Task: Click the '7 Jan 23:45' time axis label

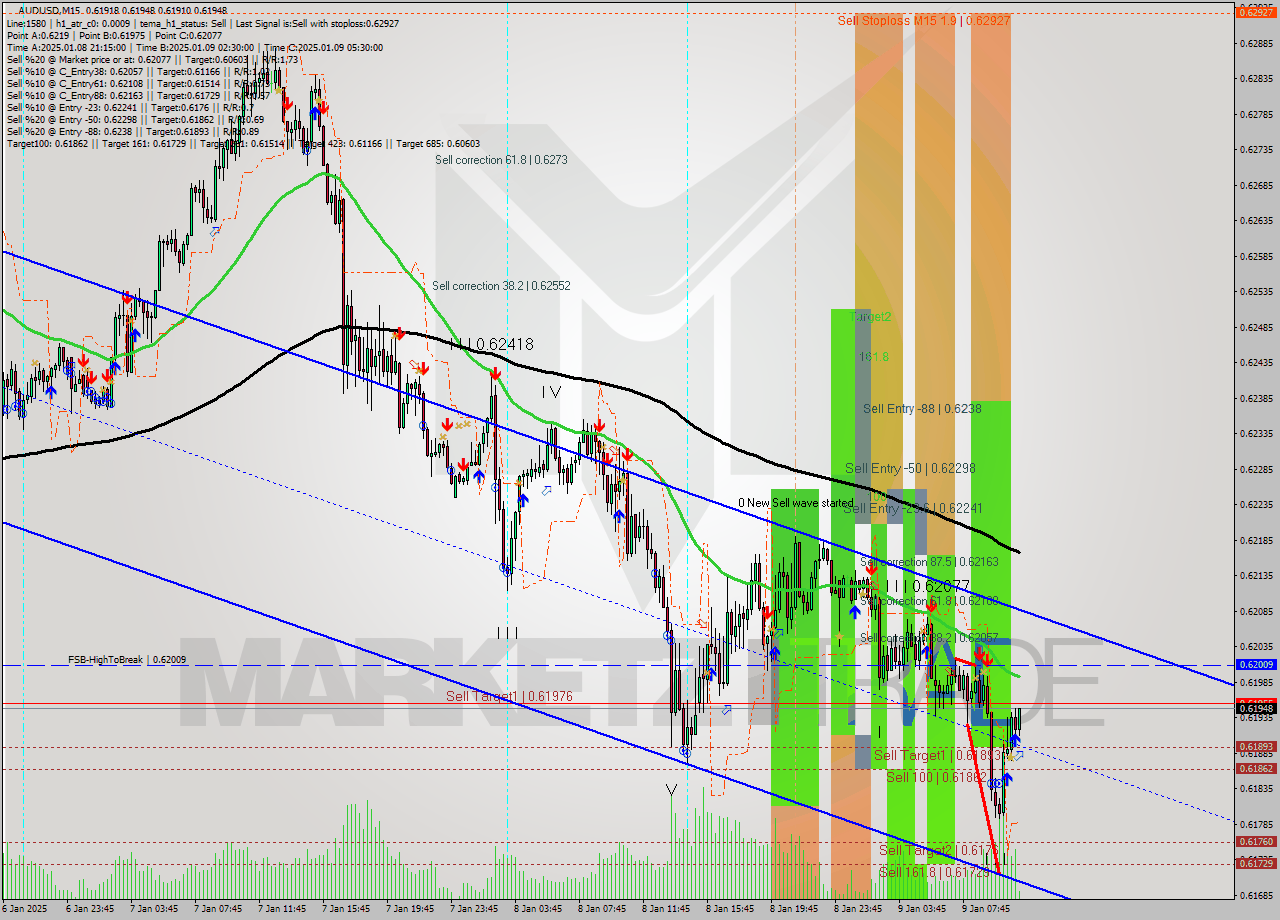Action: (473, 909)
